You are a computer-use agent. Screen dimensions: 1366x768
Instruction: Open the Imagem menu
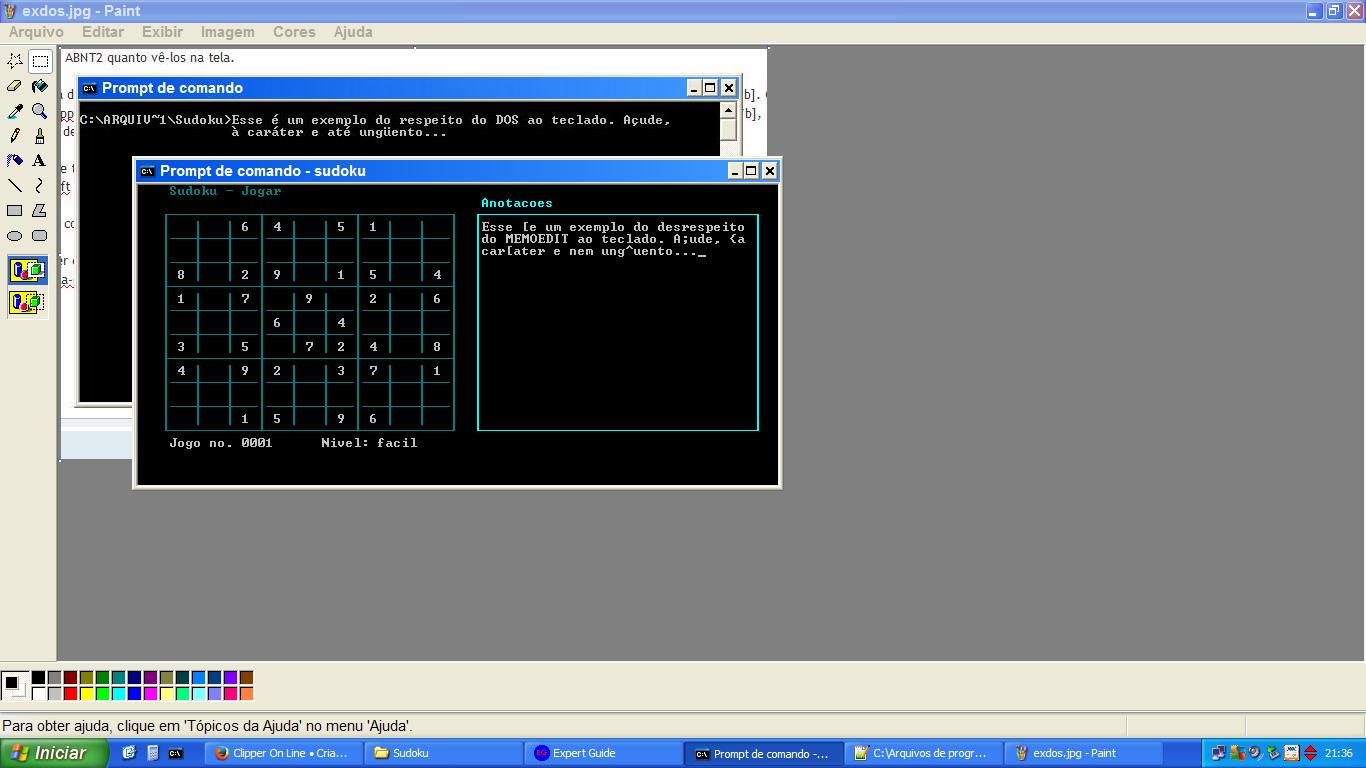pyautogui.click(x=228, y=32)
